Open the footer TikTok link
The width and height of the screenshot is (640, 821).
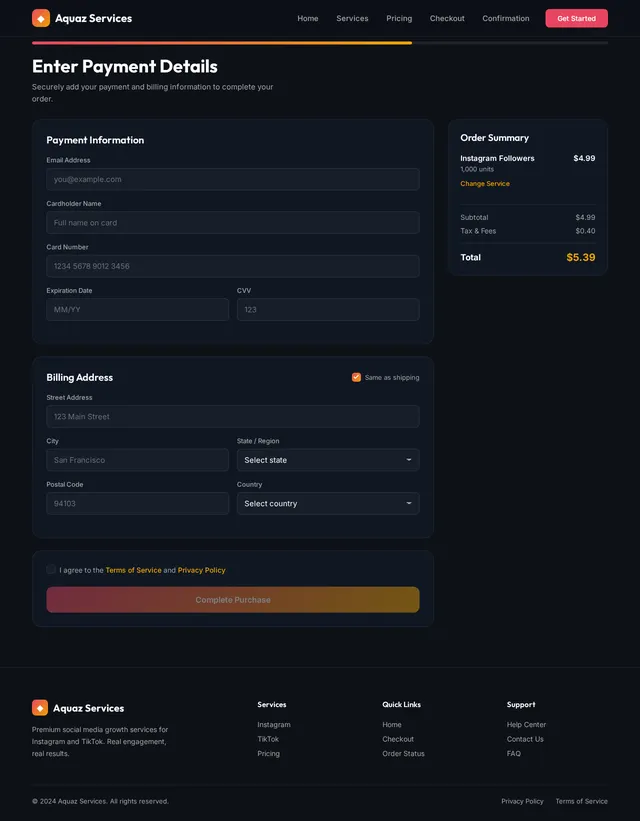pos(268,739)
